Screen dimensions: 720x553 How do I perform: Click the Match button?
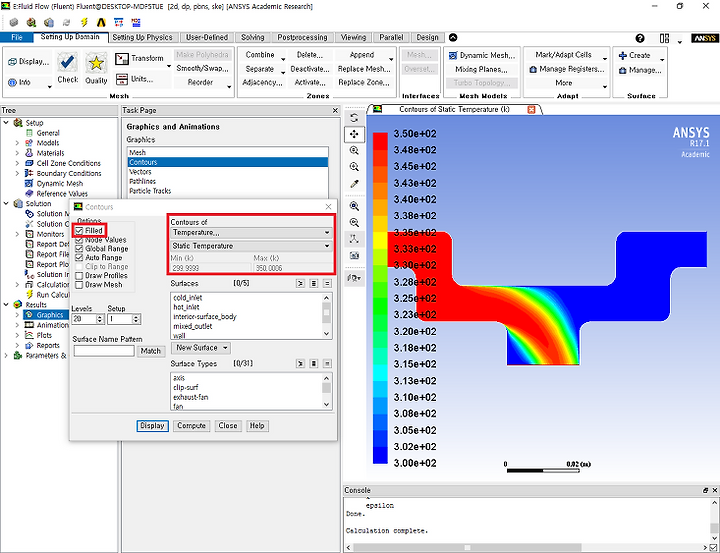point(150,351)
